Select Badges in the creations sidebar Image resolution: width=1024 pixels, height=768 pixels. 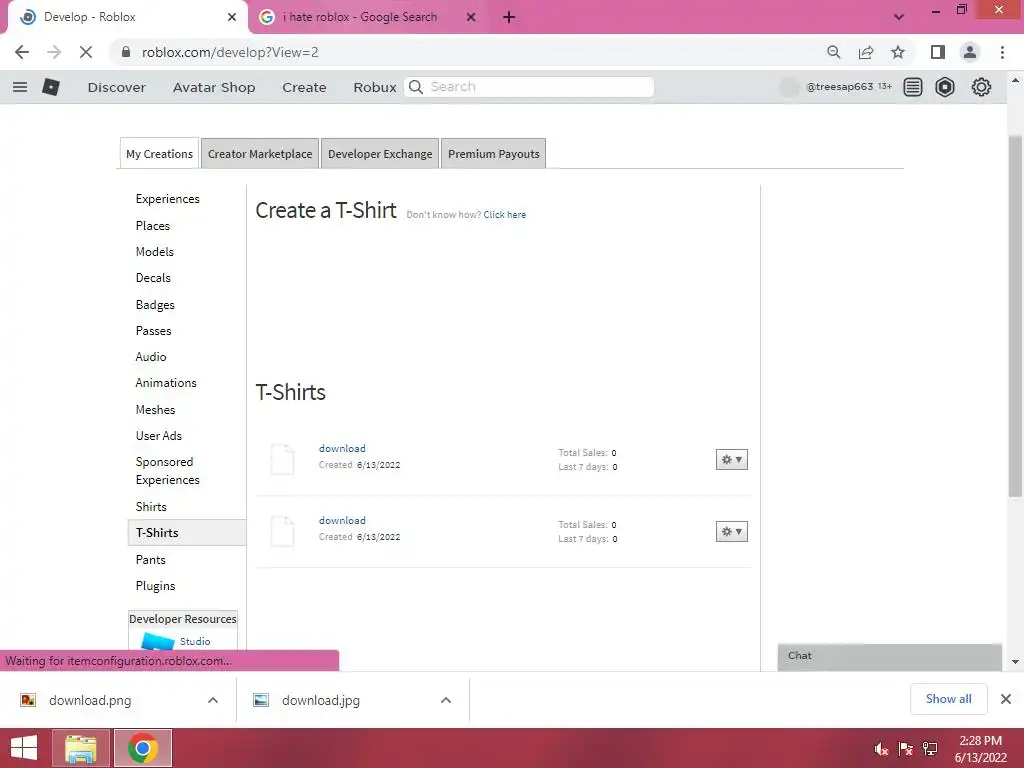coord(155,305)
